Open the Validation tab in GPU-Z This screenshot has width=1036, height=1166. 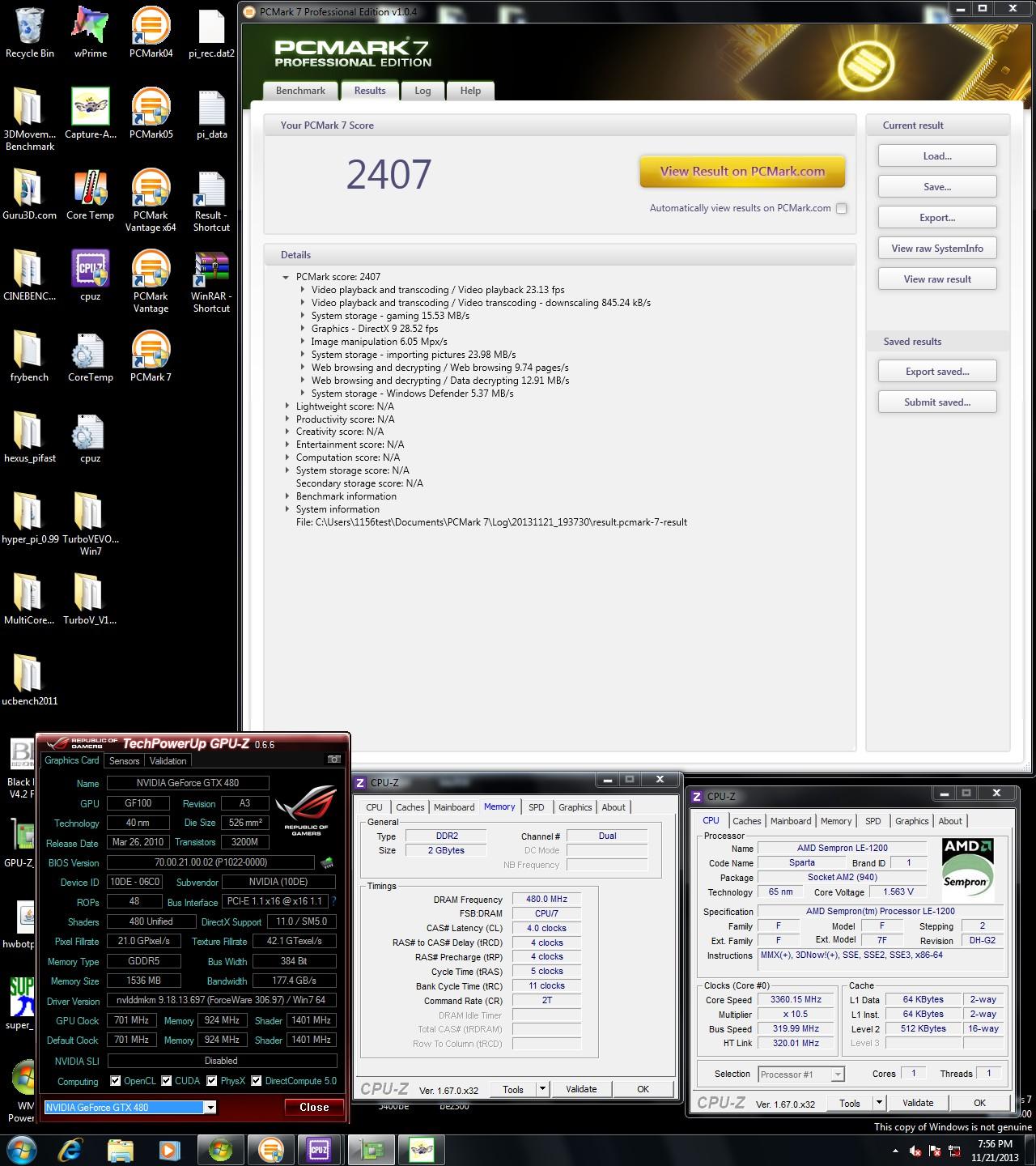168,761
